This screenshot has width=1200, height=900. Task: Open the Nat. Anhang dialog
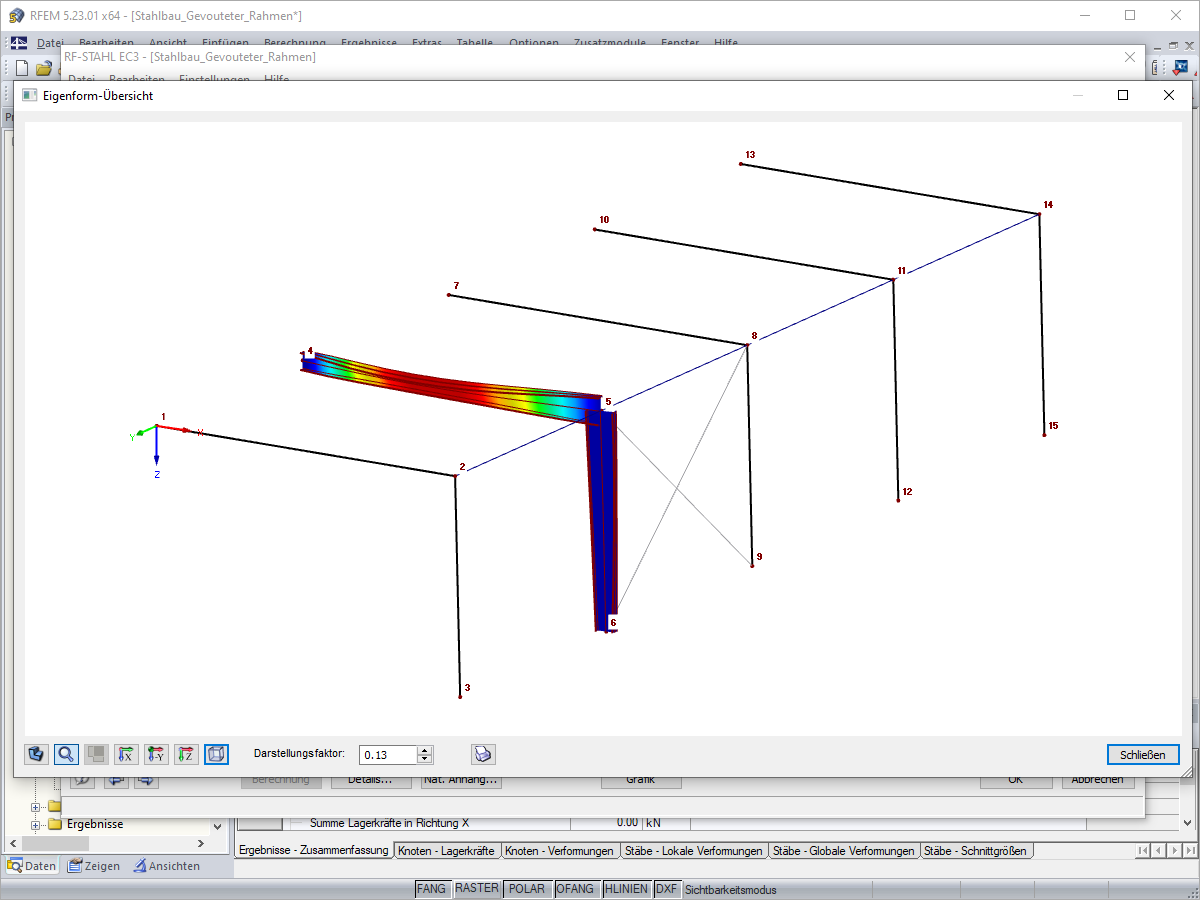(x=460, y=780)
